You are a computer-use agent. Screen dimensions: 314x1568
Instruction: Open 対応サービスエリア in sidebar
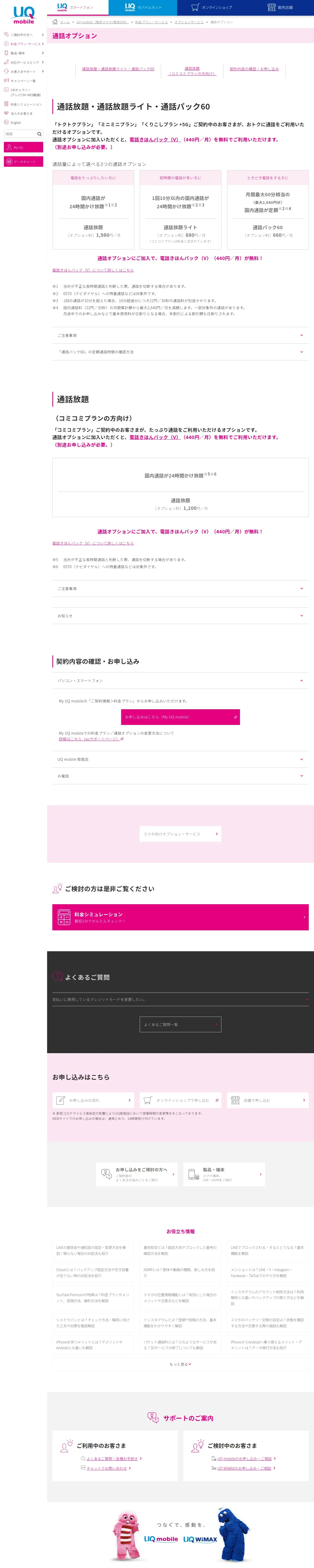tap(24, 62)
